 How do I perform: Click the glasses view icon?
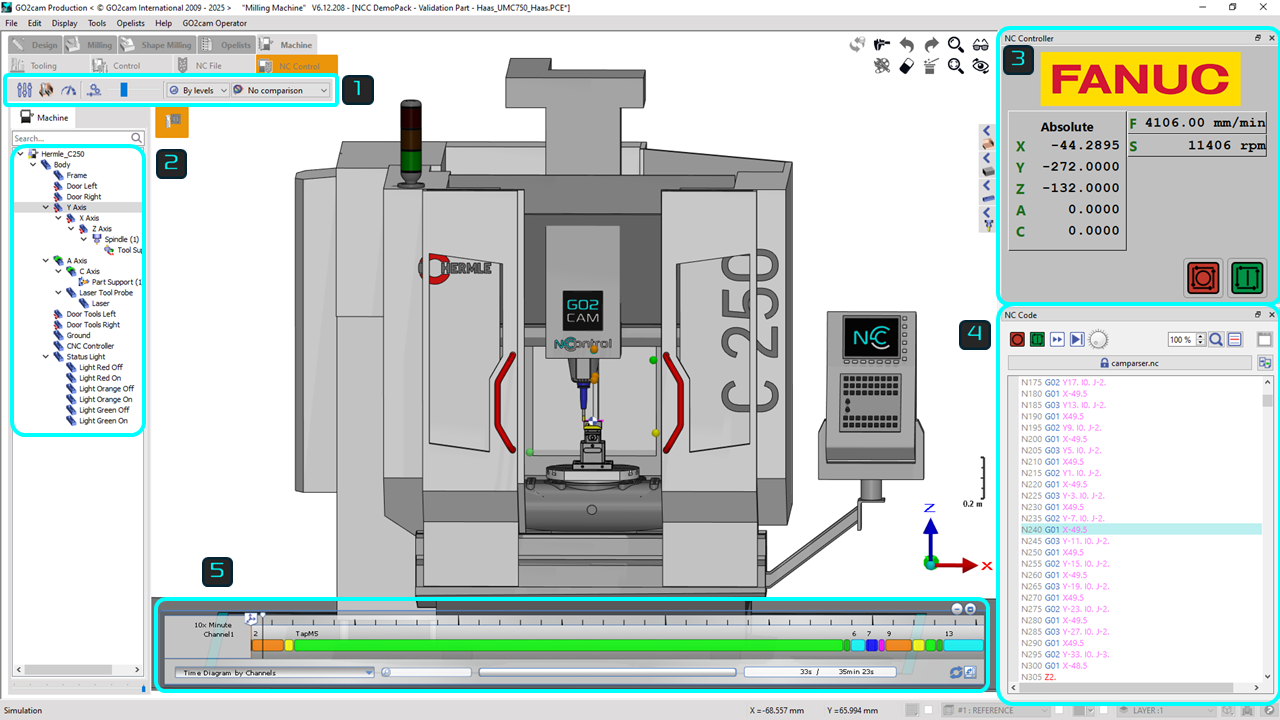pyautogui.click(x=981, y=45)
